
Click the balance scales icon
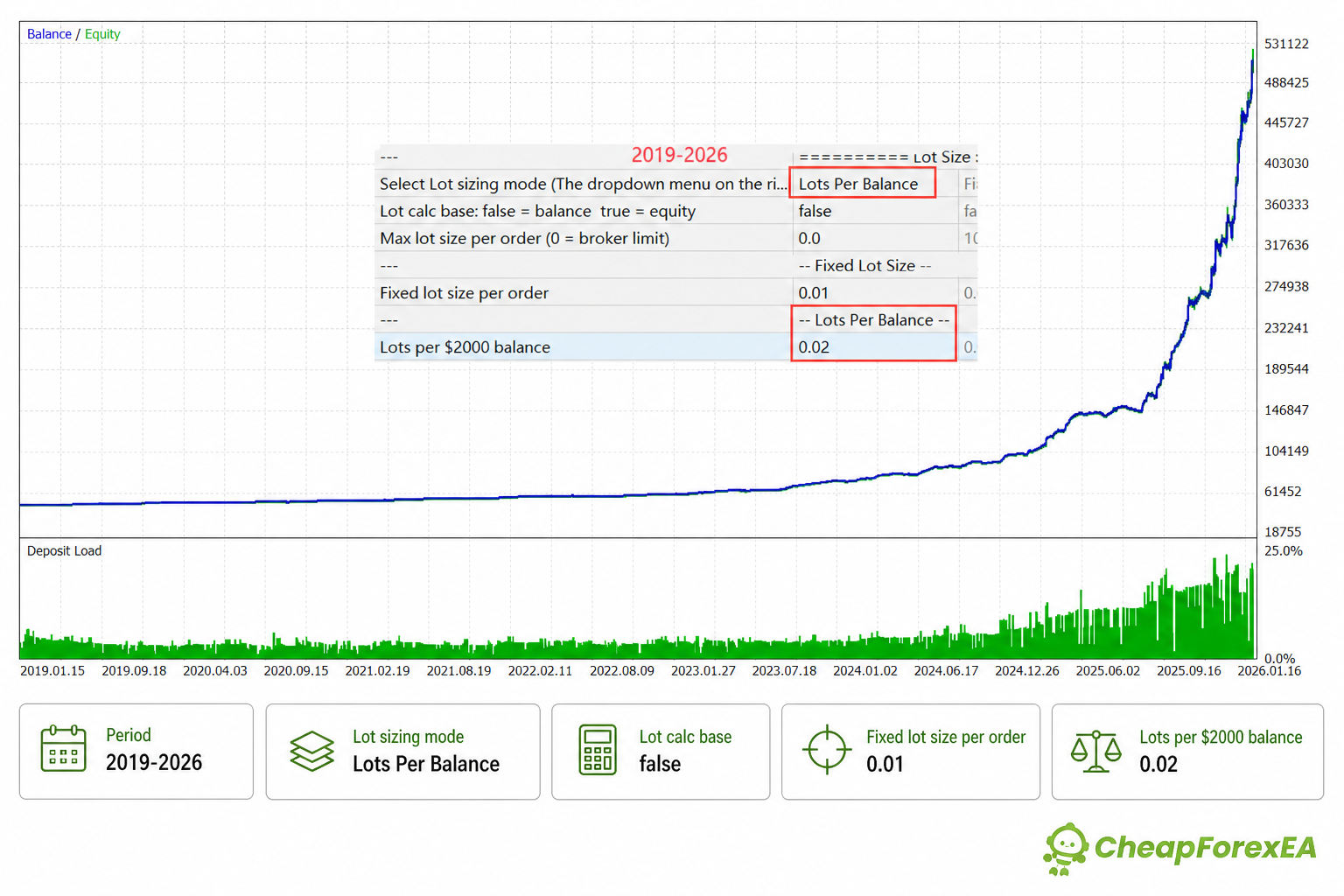pos(1096,751)
